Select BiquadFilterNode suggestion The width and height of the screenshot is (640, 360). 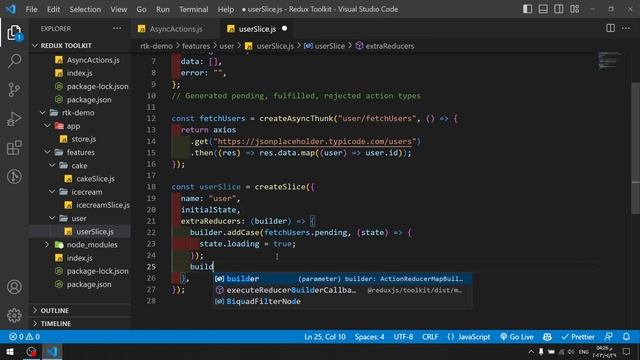(343, 302)
